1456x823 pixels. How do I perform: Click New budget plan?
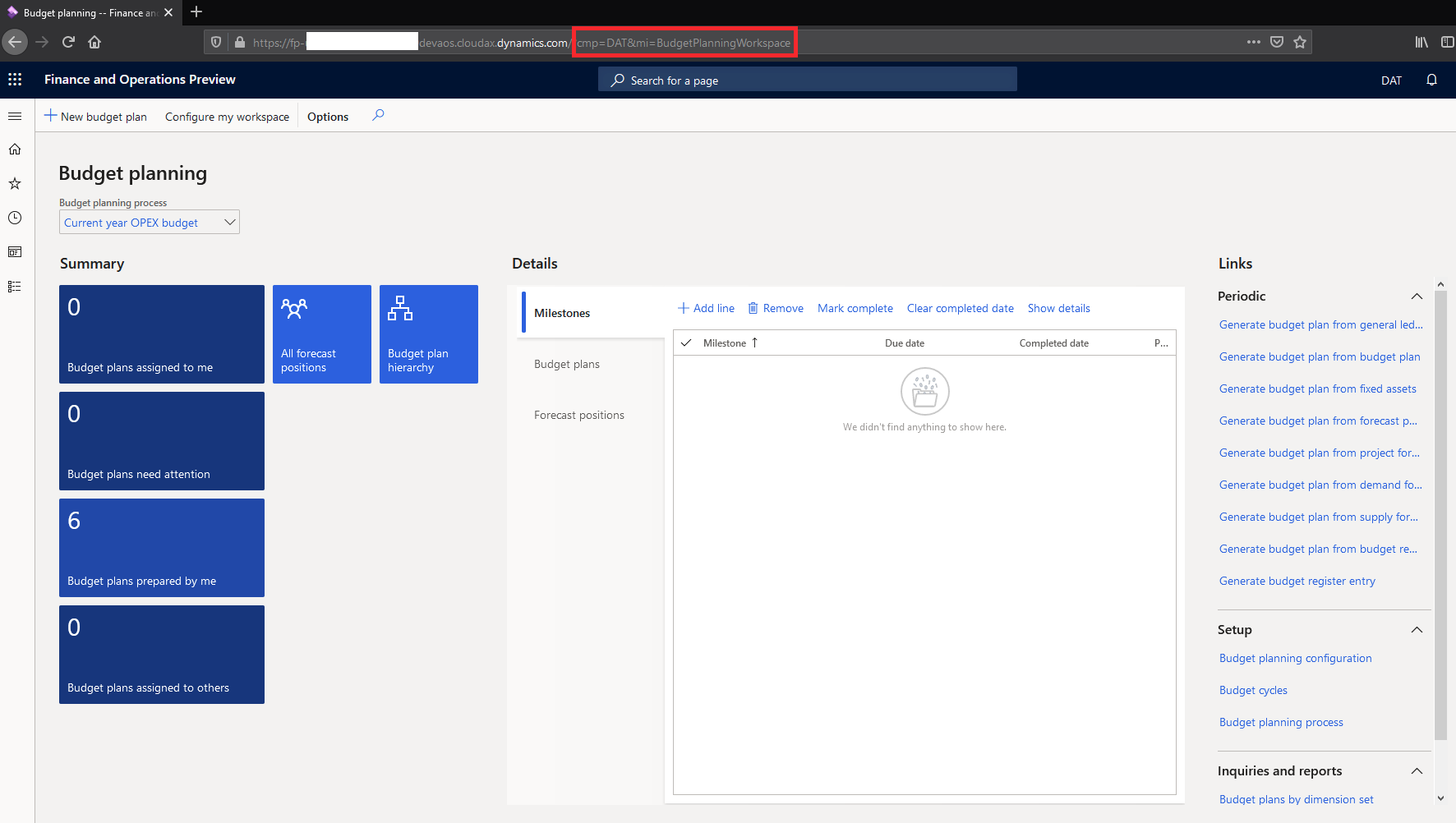(95, 117)
